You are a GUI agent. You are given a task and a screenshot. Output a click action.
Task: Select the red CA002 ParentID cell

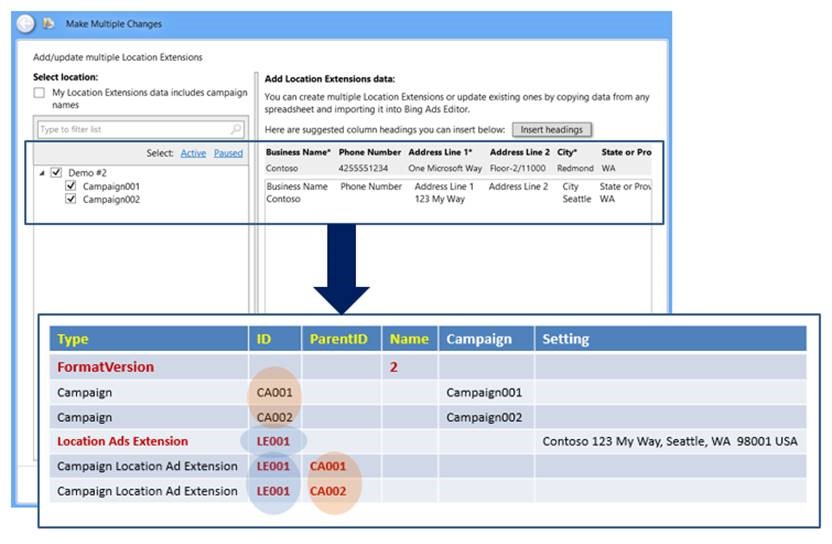pyautogui.click(x=327, y=491)
